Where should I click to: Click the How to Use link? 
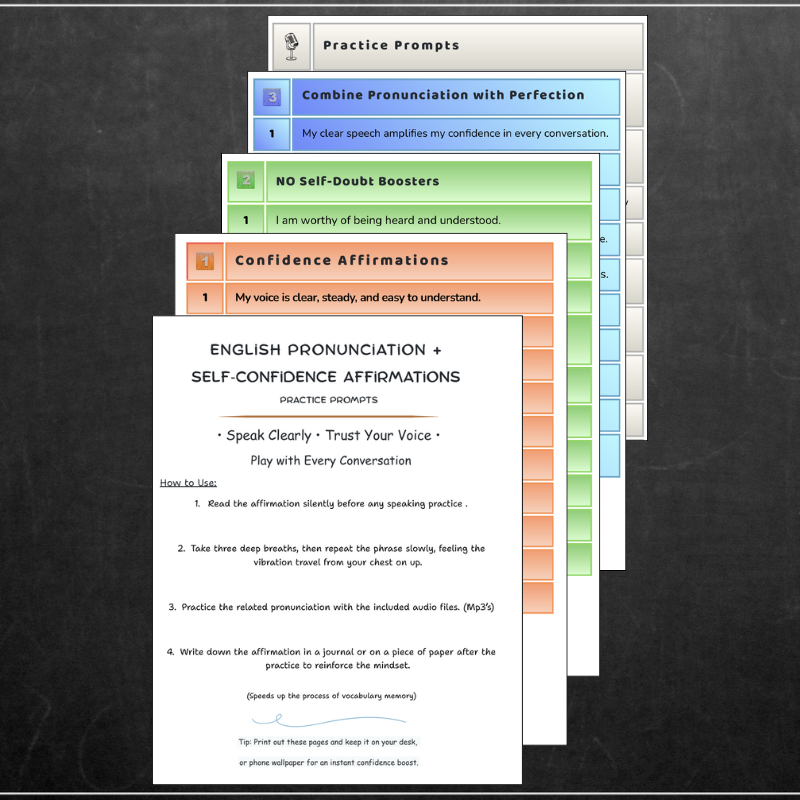click(x=187, y=482)
